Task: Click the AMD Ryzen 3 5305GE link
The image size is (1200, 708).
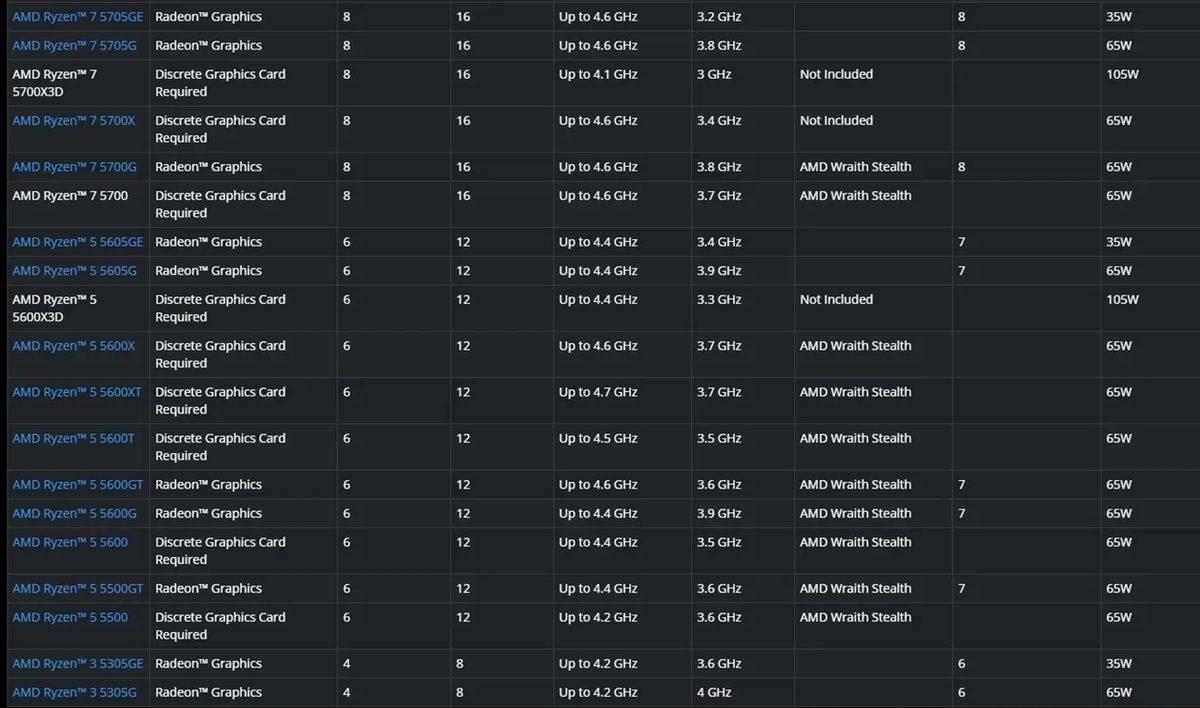Action: tap(77, 664)
